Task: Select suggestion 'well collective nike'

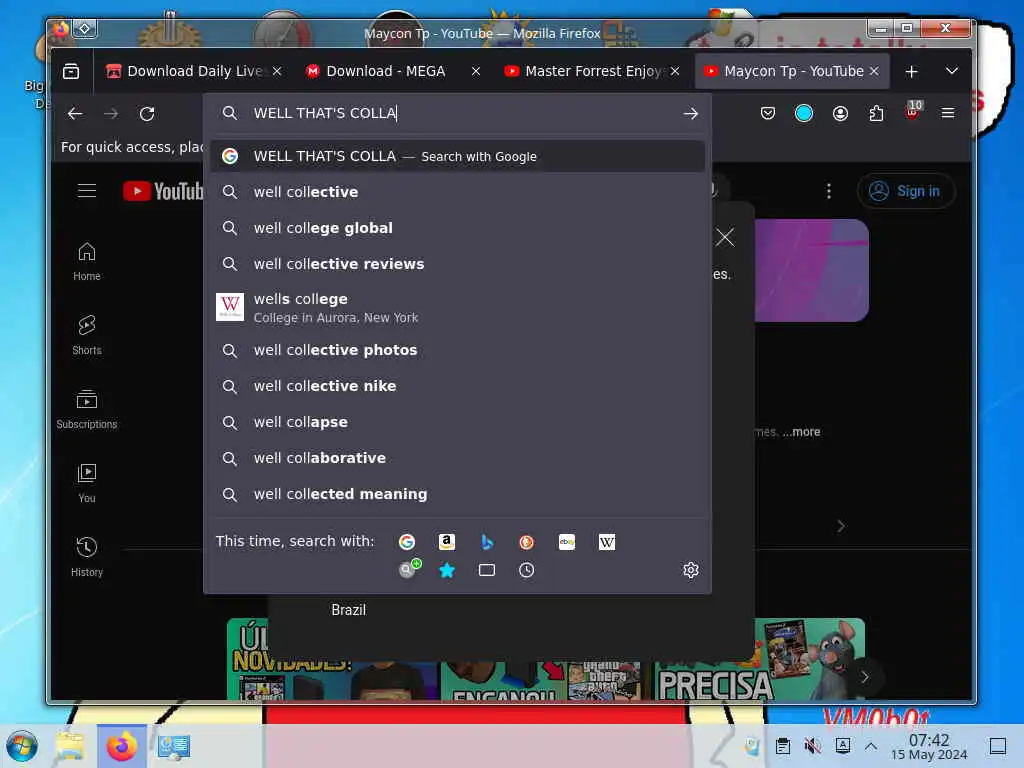Action: click(x=457, y=386)
